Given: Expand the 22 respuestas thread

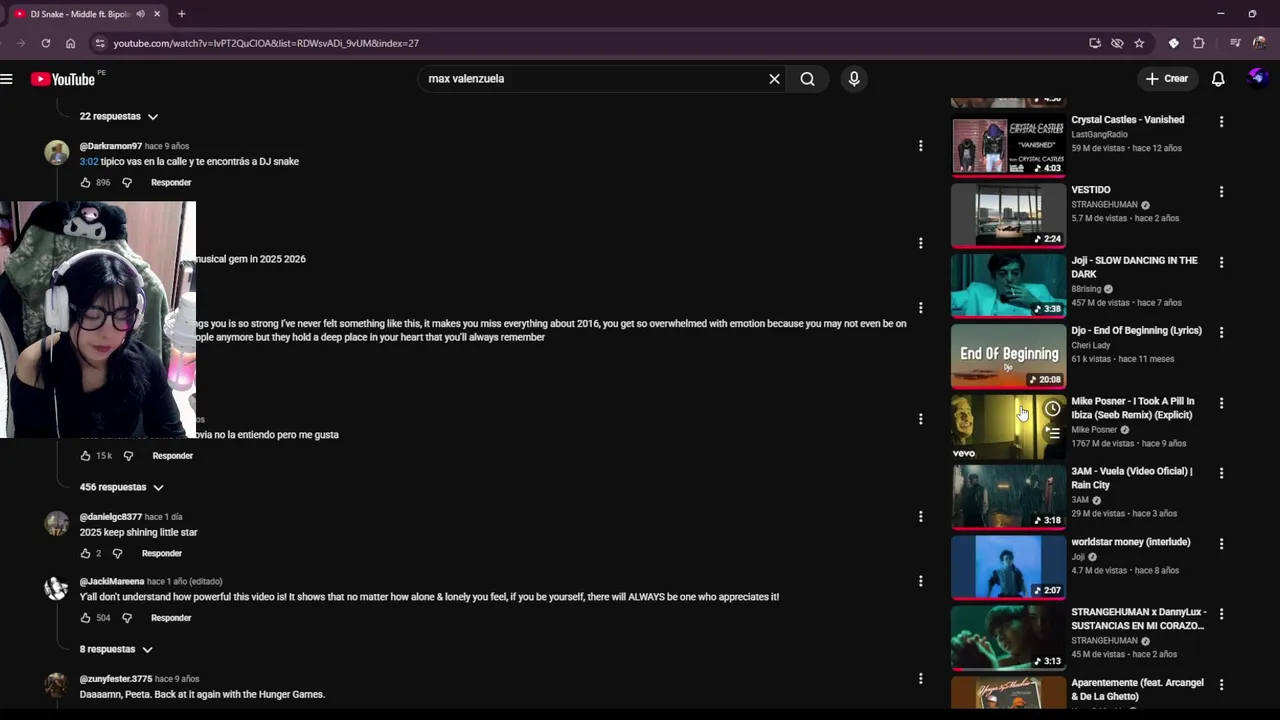Looking at the screenshot, I should pos(119,117).
